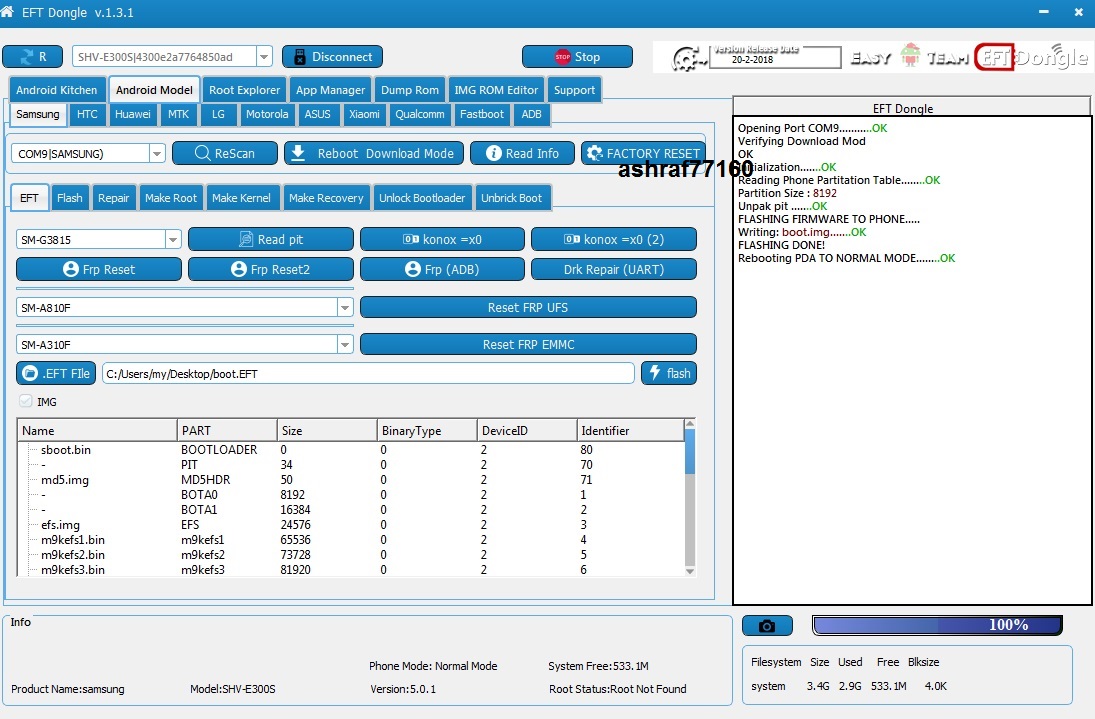This screenshot has width=1095, height=719.
Task: Click the 100% progress bar
Action: point(937,625)
